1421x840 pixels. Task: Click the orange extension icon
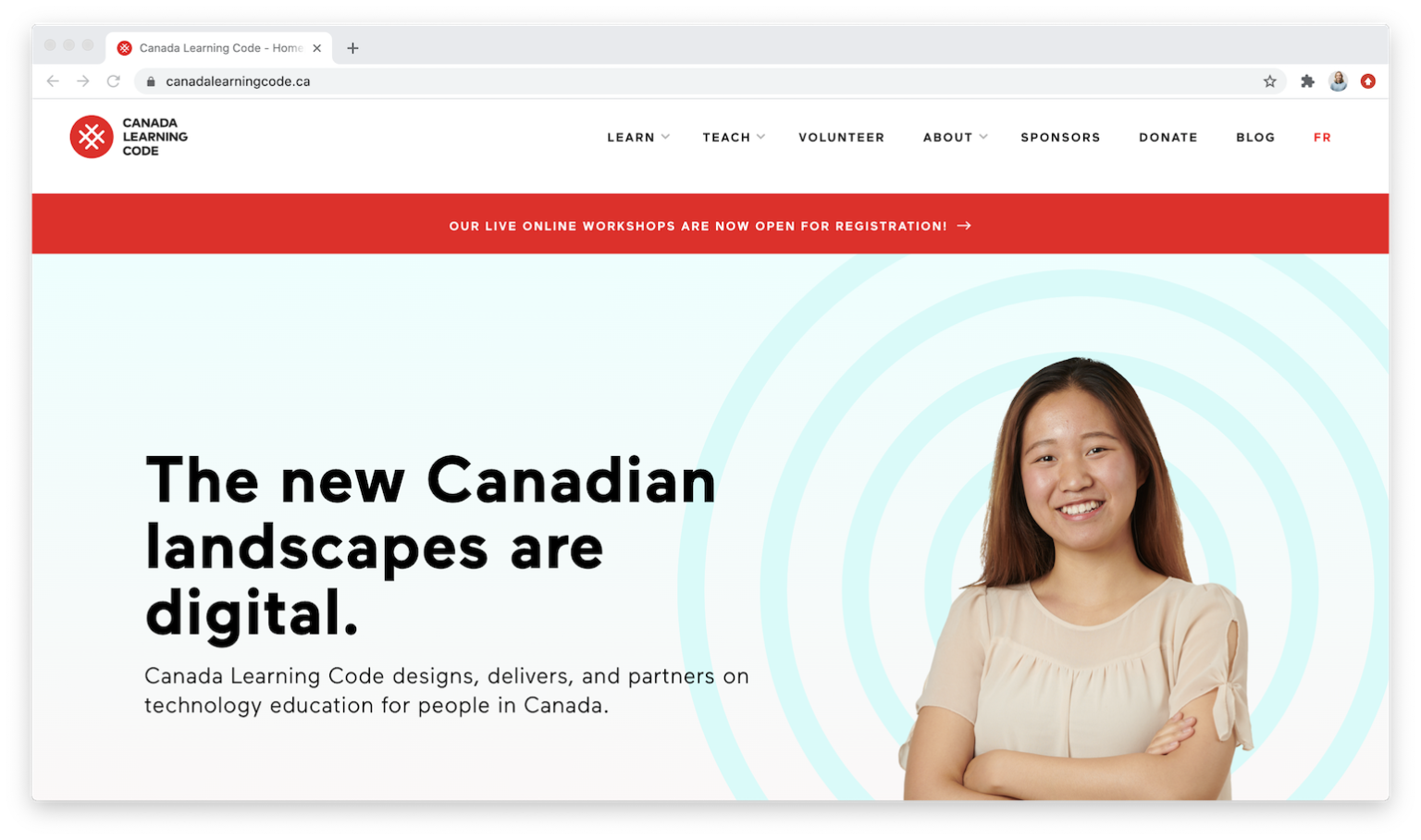pyautogui.click(x=1368, y=81)
